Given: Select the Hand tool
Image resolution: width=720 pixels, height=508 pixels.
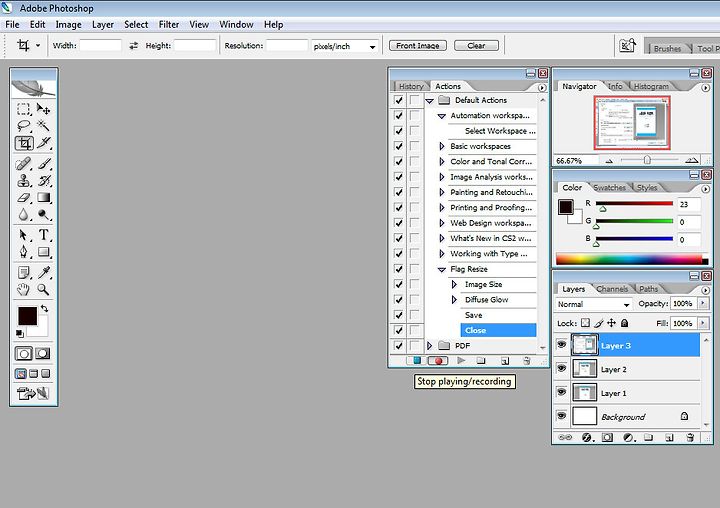Looking at the screenshot, I should click(24, 289).
